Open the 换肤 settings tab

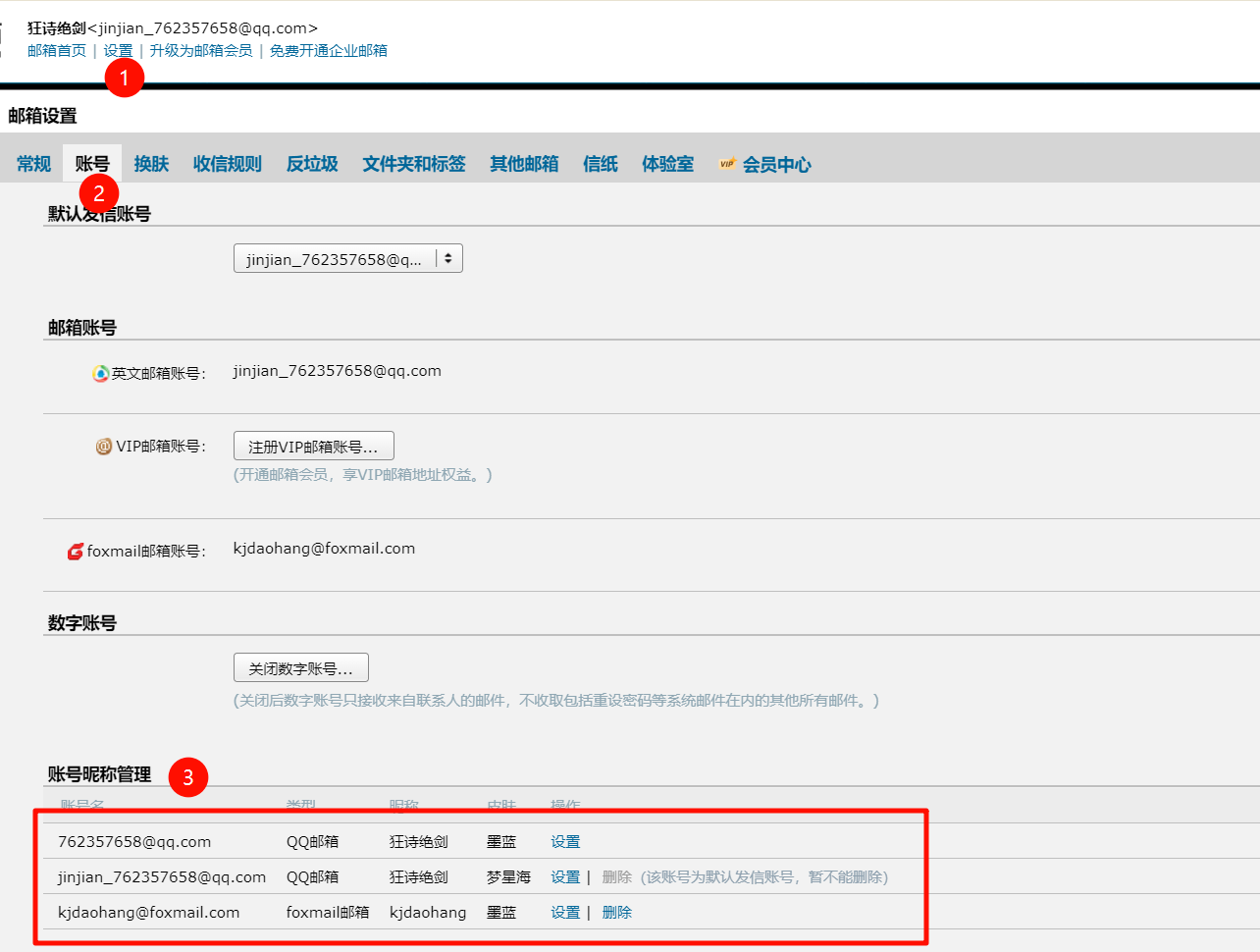pos(151,164)
